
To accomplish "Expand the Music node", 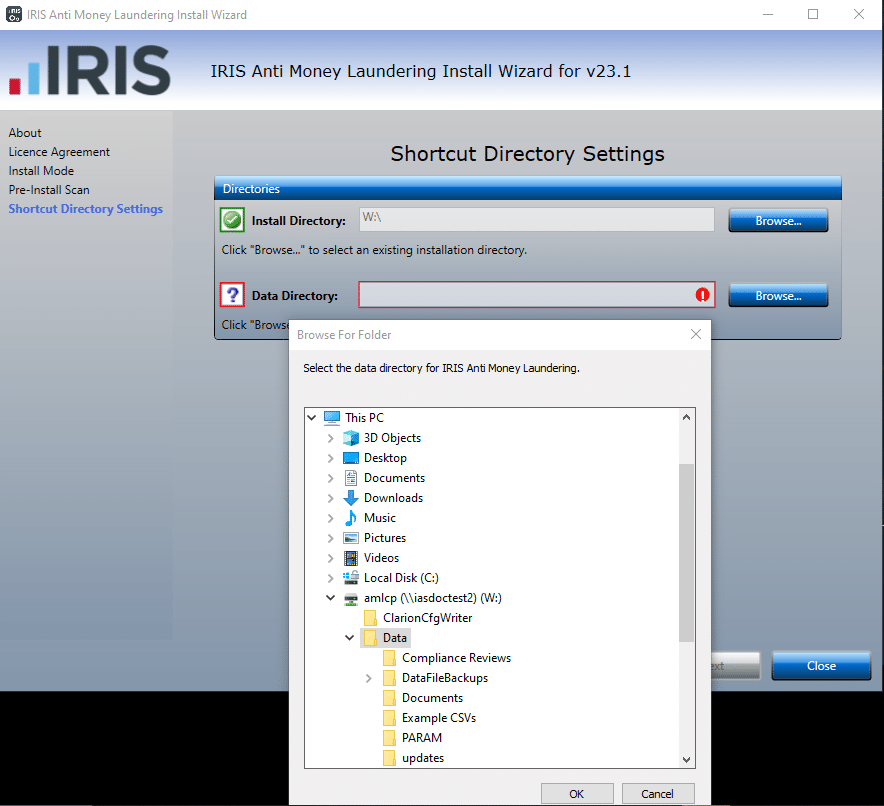I will [x=331, y=518].
